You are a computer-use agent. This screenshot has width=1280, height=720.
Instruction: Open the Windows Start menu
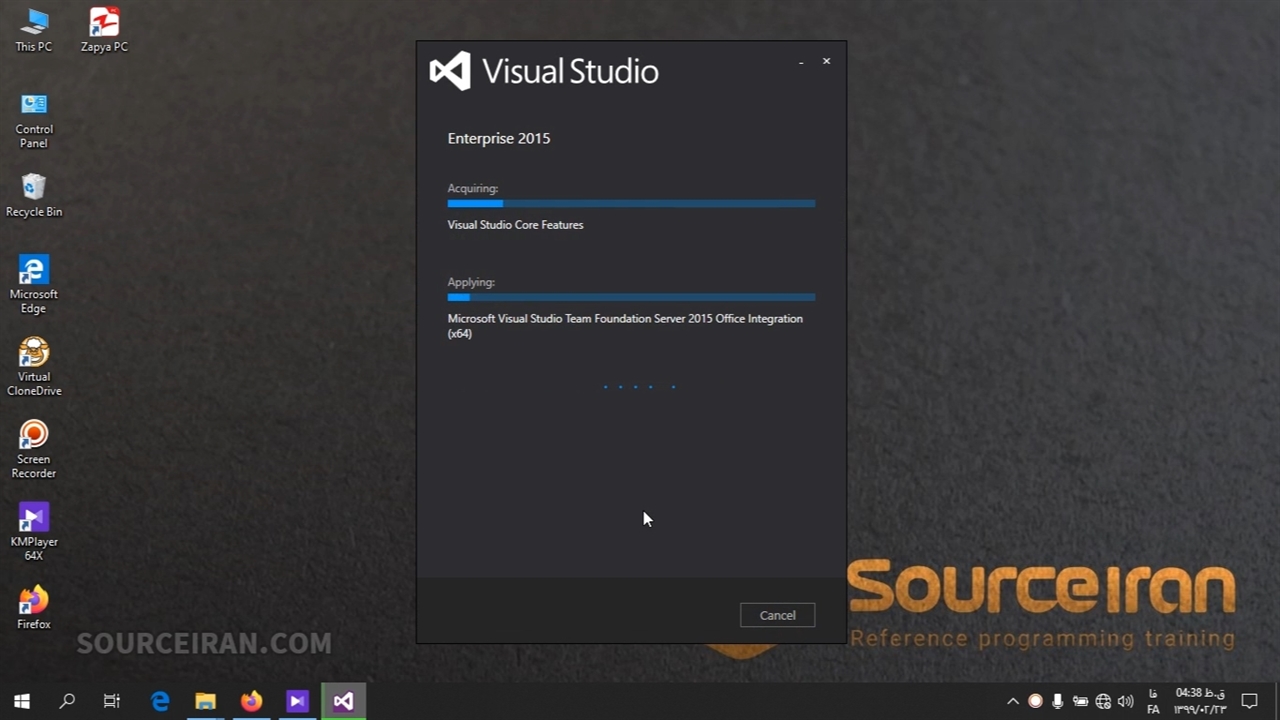click(x=22, y=701)
